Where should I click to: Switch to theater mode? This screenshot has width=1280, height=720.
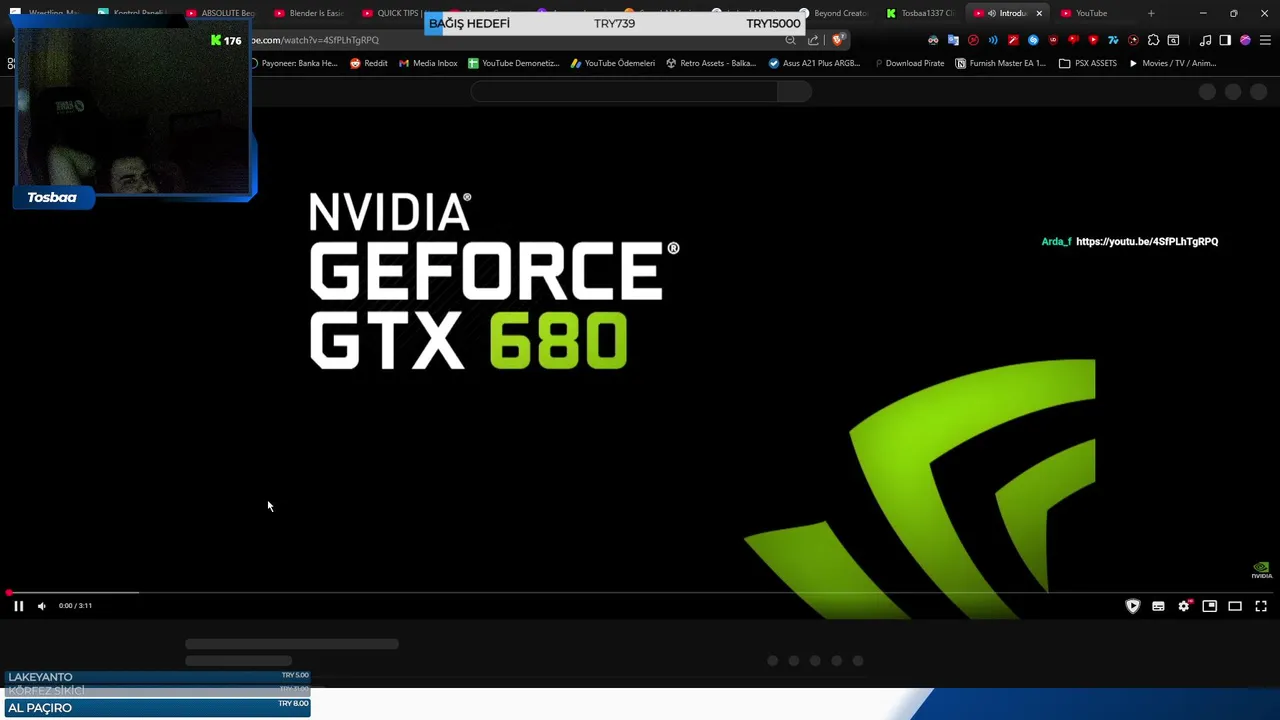point(1235,606)
